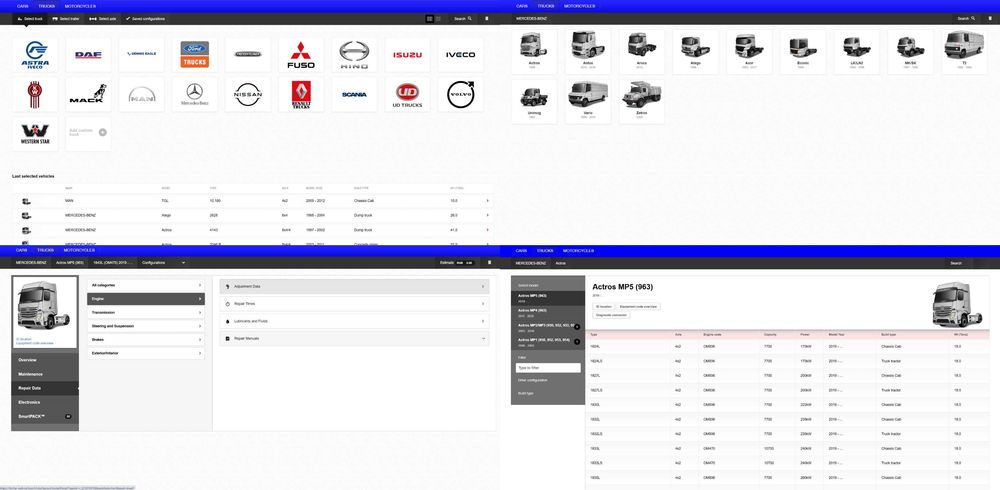Image resolution: width=1000 pixels, height=490 pixels.
Task: Click the ID location button under Actros MP5
Action: click(603, 307)
